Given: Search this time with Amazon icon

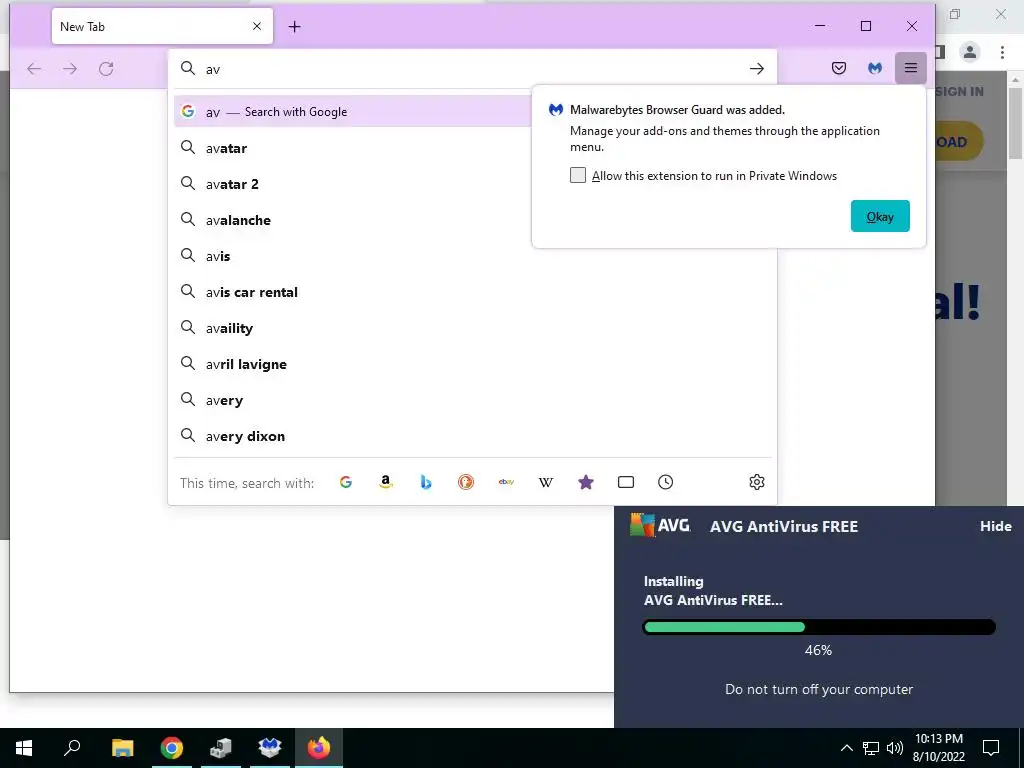Looking at the screenshot, I should tap(386, 482).
